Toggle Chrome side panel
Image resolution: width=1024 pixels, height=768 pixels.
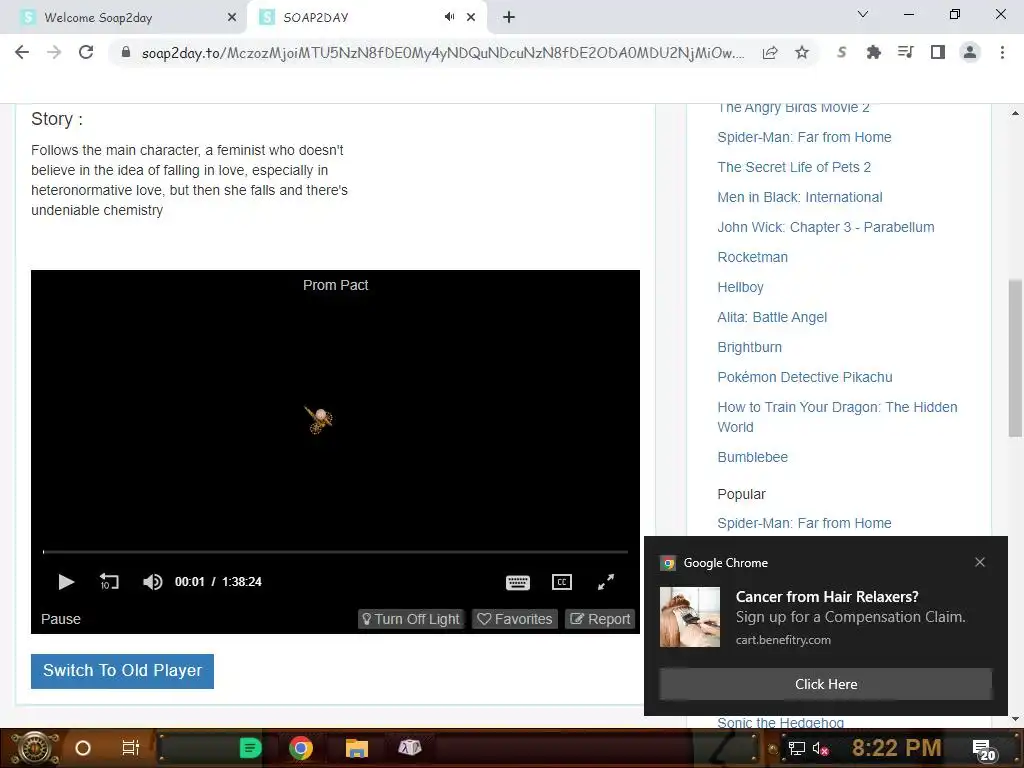coord(938,52)
